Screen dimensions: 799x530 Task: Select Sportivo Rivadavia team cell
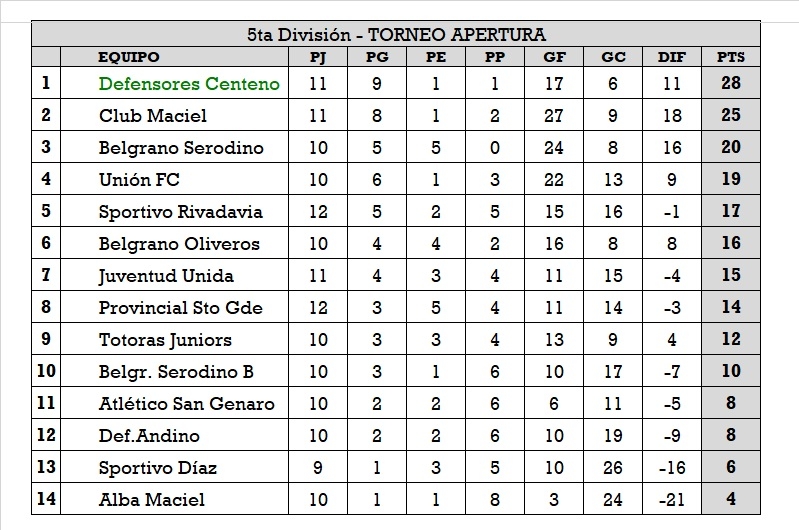coord(181,212)
